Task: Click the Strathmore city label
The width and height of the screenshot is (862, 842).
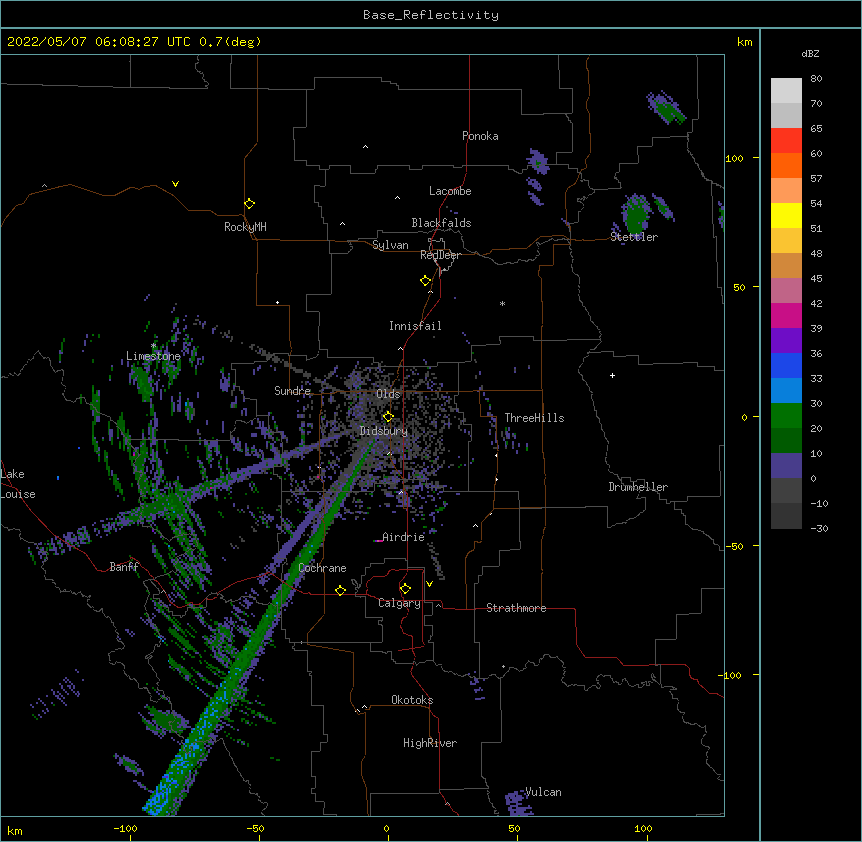Action: 516,608
